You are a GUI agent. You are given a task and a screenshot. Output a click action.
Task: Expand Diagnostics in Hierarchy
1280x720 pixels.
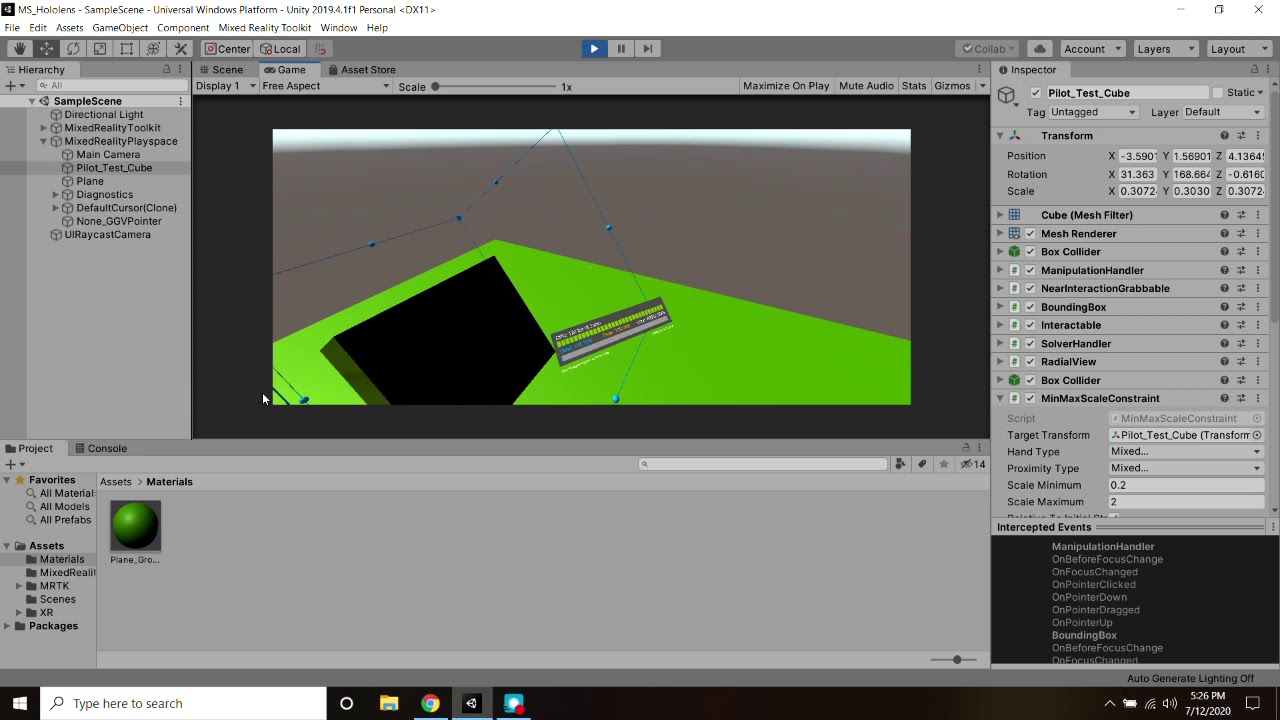click(x=56, y=195)
